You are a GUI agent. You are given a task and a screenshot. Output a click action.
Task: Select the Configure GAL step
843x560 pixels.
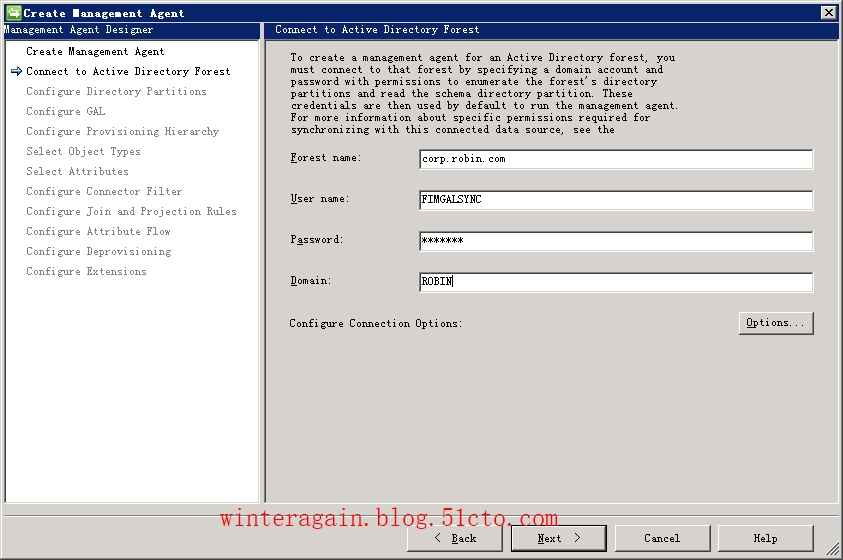coord(66,111)
